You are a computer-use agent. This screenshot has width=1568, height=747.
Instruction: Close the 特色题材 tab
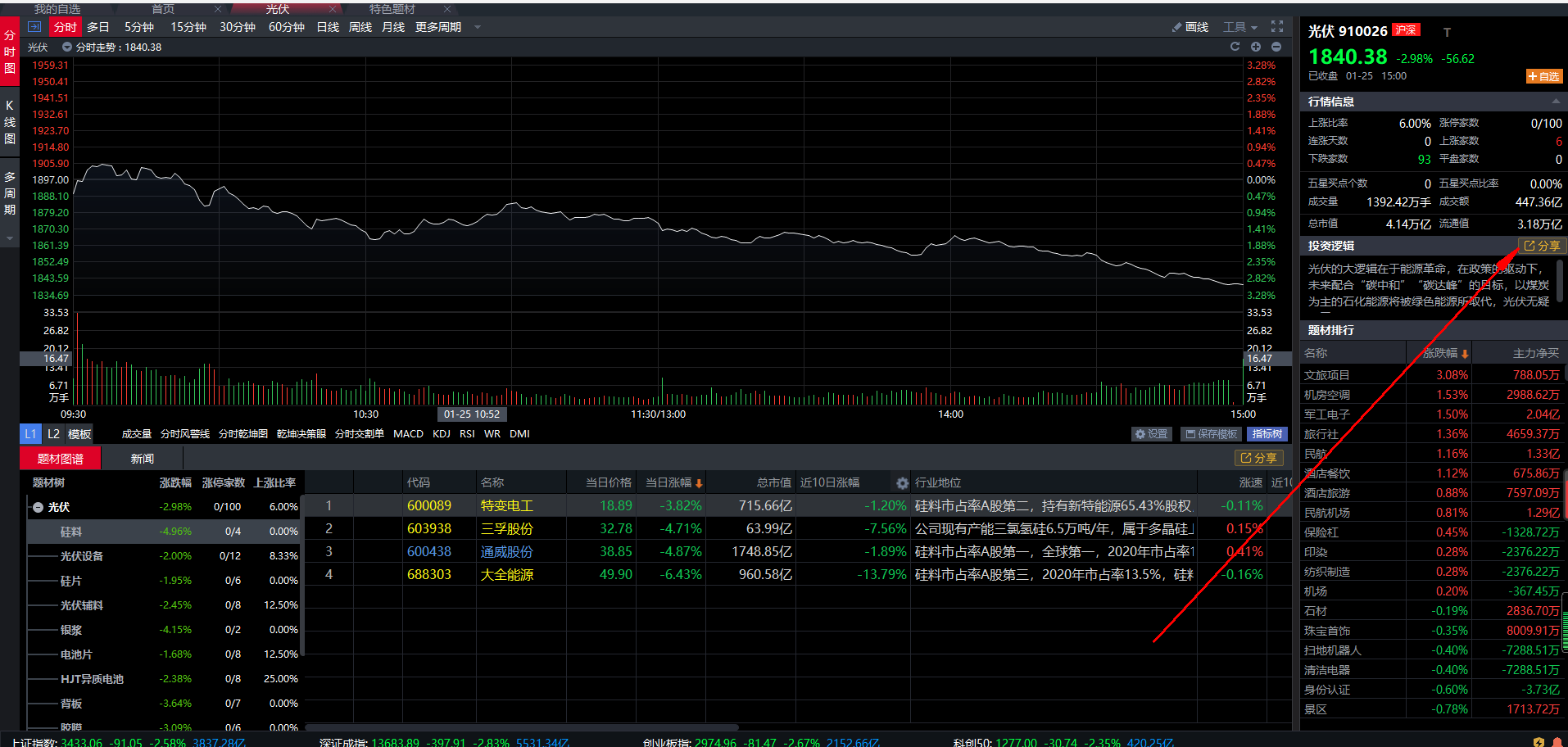click(x=447, y=9)
